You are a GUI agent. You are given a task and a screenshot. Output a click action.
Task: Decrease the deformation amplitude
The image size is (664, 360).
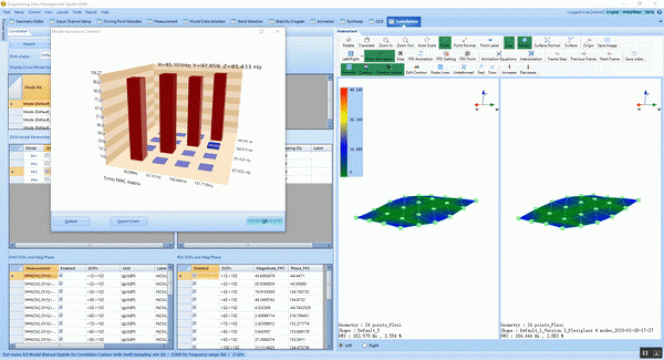point(528,69)
